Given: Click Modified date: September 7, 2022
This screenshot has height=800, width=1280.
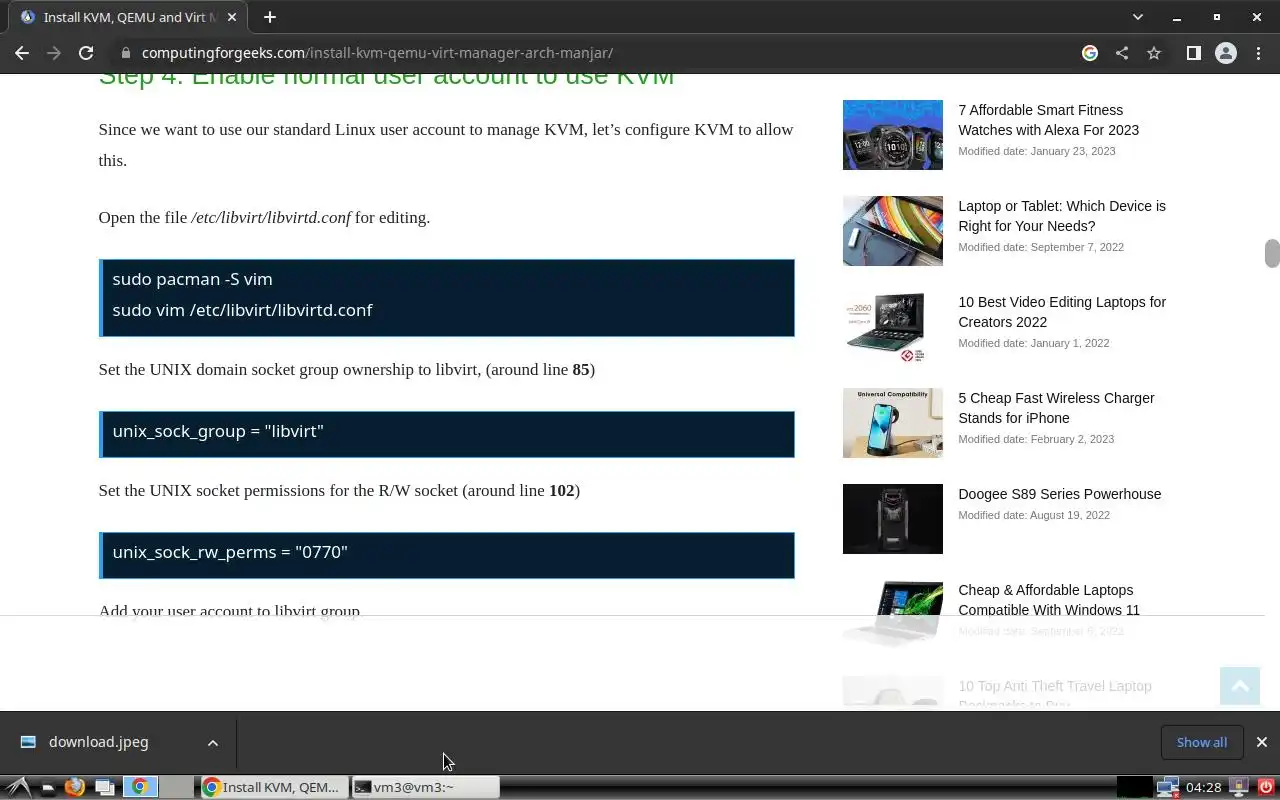Looking at the screenshot, I should point(1041,247).
